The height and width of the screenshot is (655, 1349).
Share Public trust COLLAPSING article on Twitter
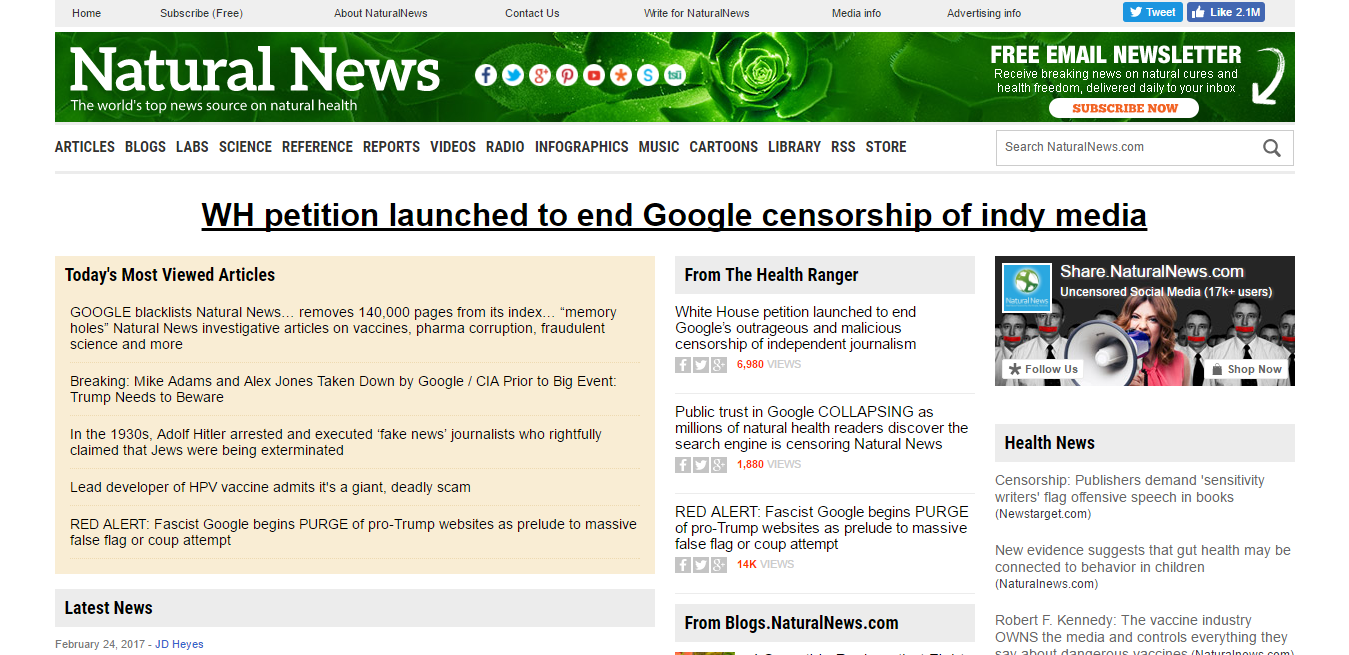(x=701, y=465)
